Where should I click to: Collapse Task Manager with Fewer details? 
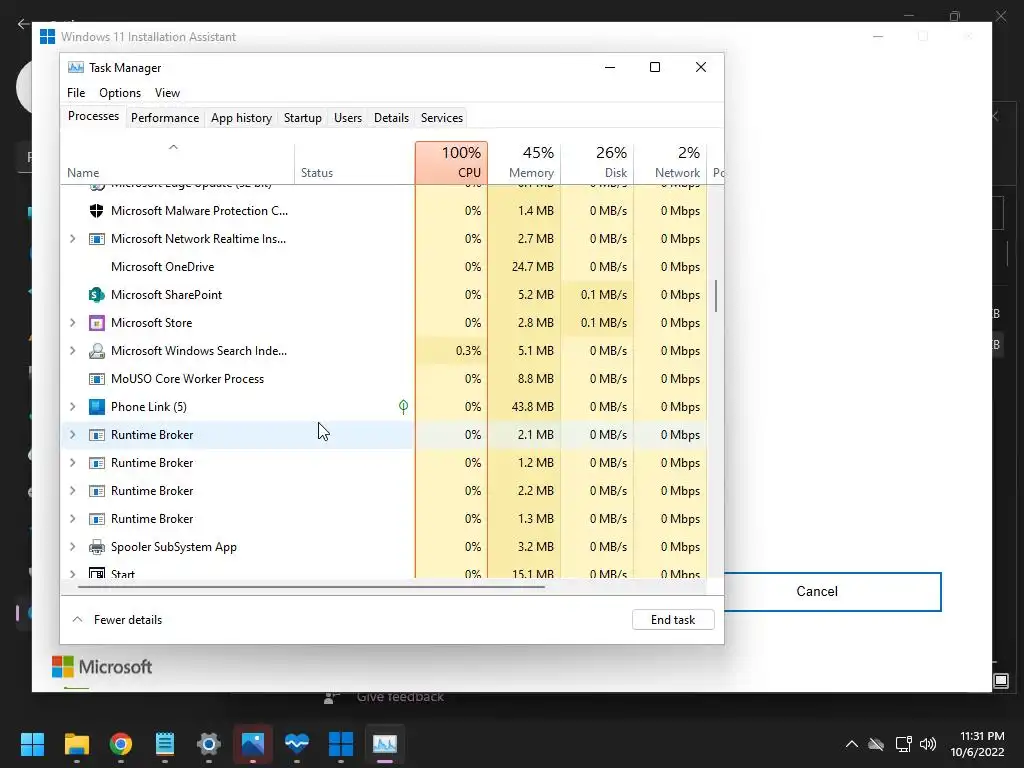(x=117, y=620)
